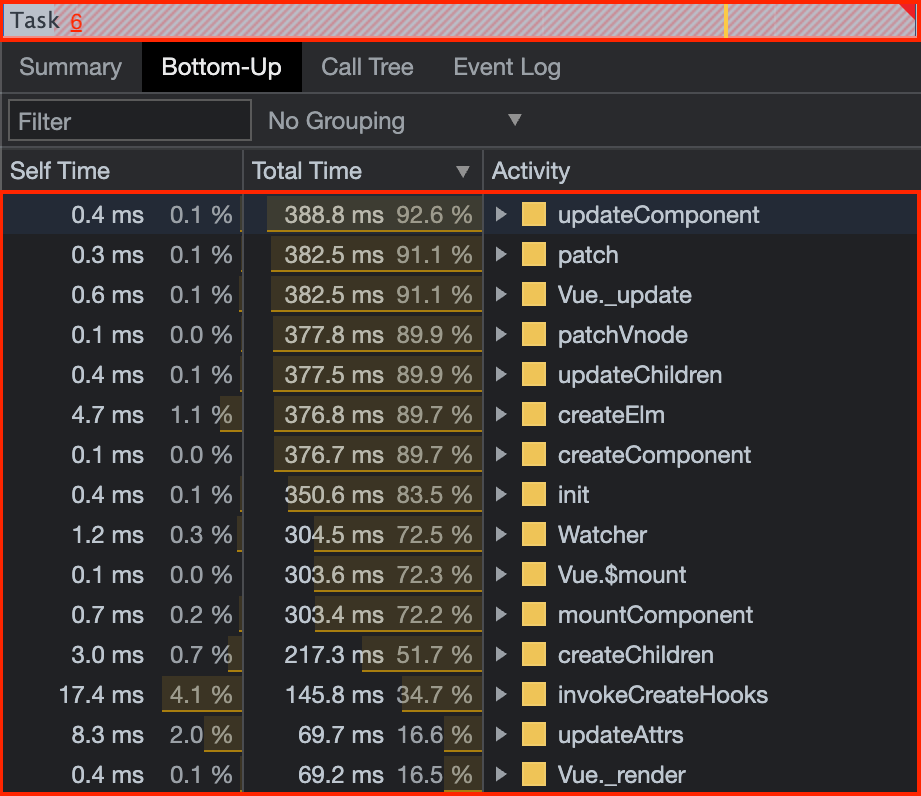
Task: Switch to the Summary tab
Action: coord(69,67)
